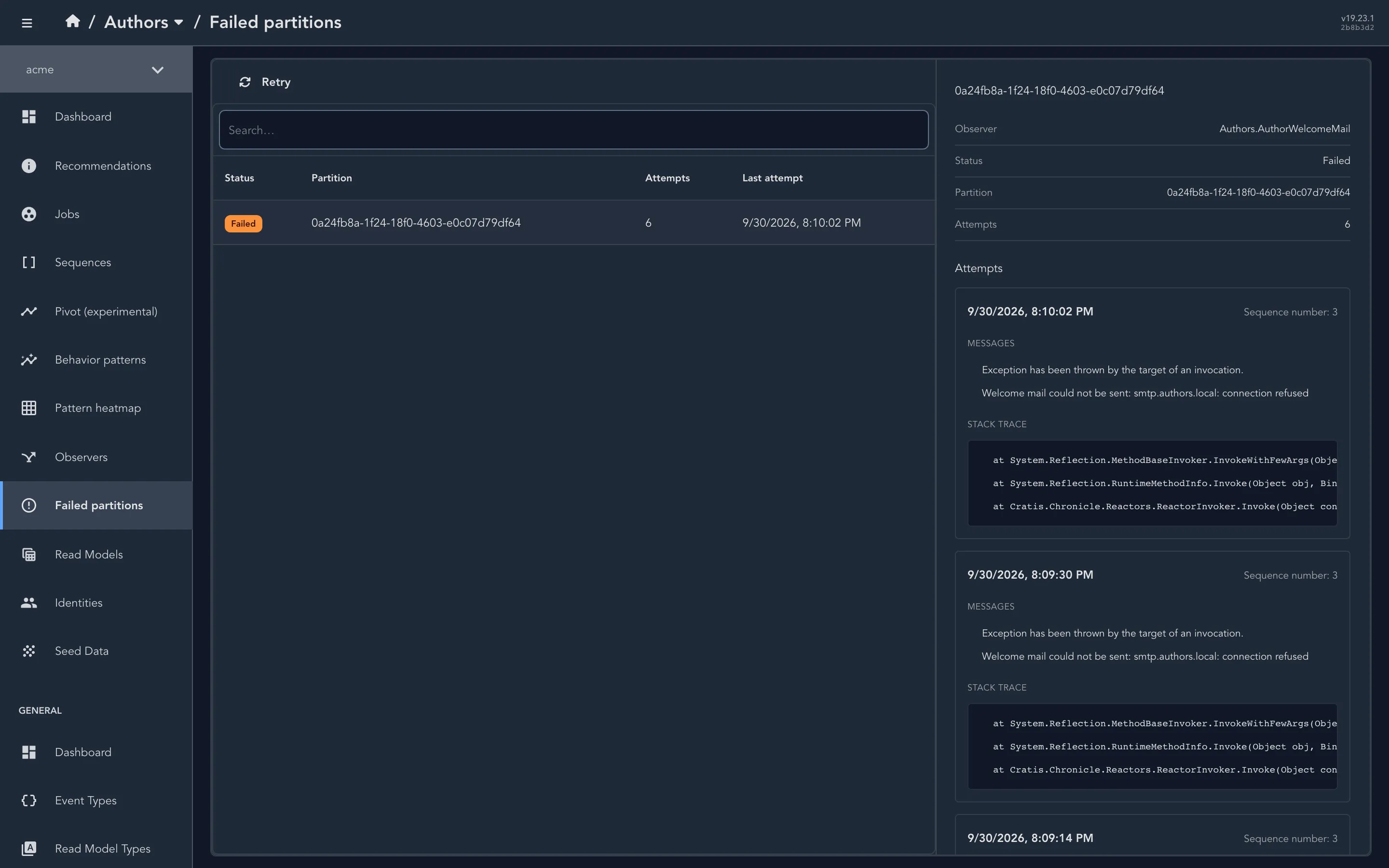This screenshot has width=1389, height=868.
Task: Sort by Status column header
Action: pos(239,178)
